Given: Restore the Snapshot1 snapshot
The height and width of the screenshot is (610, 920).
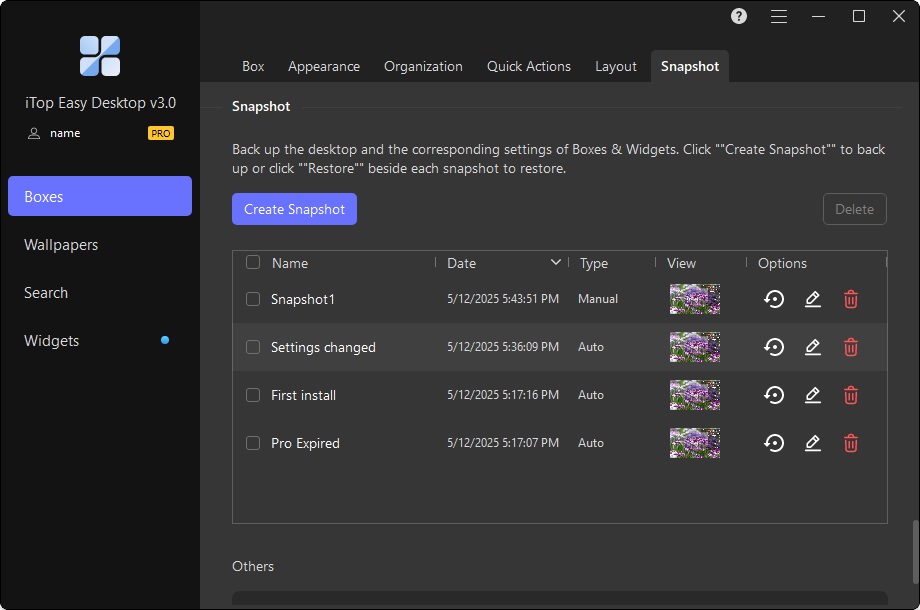Looking at the screenshot, I should [x=774, y=299].
